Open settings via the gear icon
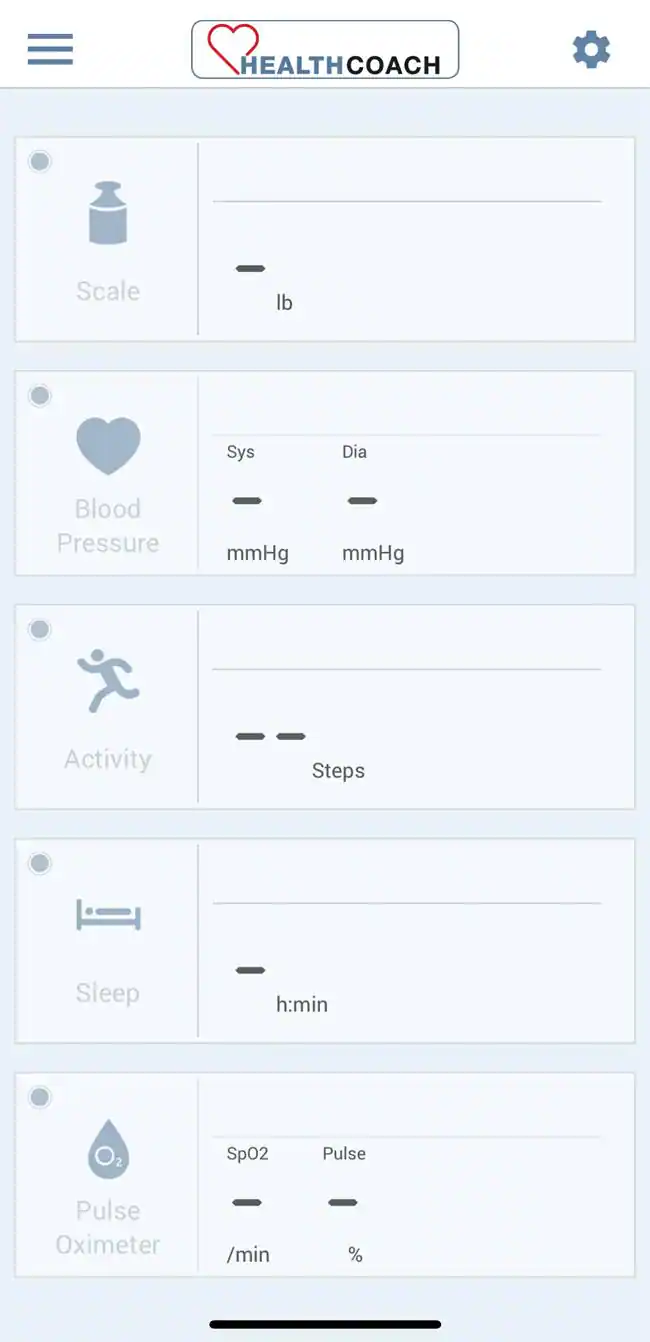 coord(591,49)
